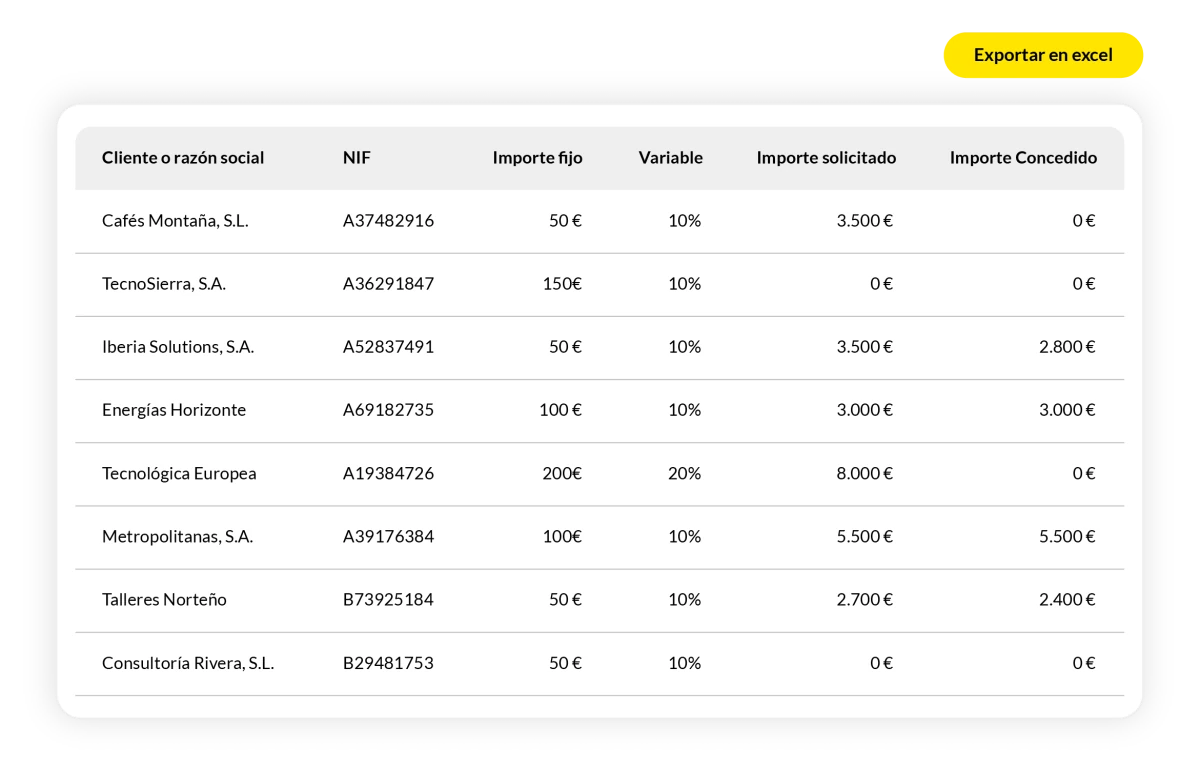Select the TecnoSierra, S.A. client name
1200x768 pixels.
point(164,284)
